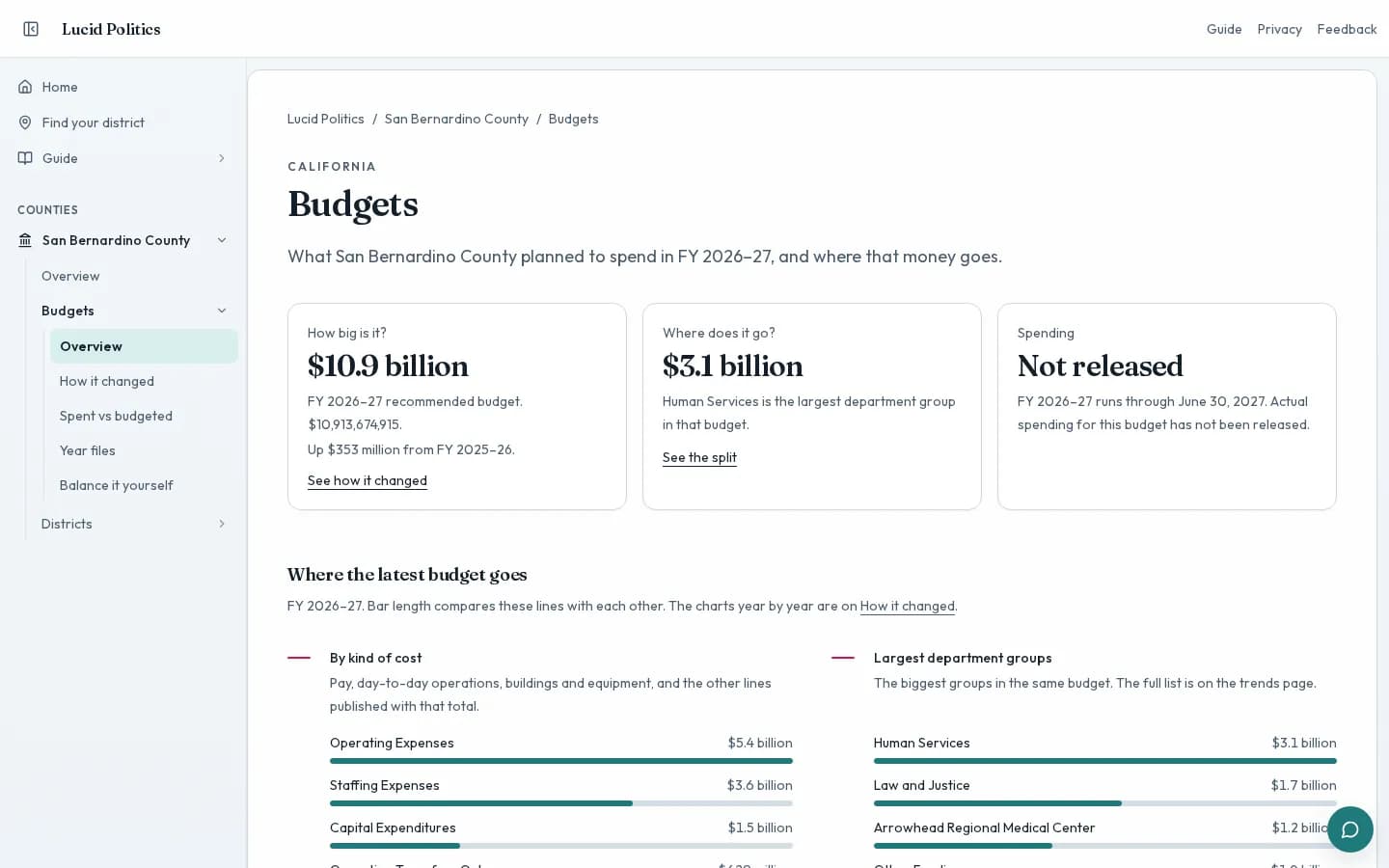Click the Not released heading
Image resolution: width=1389 pixels, height=868 pixels.
[1101, 366]
